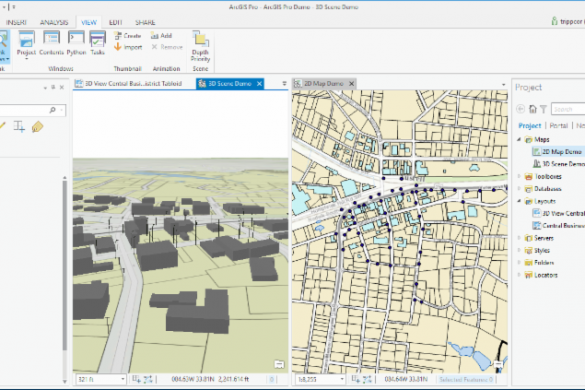Switch to the 2D Map Demo tab
The width and height of the screenshot is (585, 390).
pos(323,84)
